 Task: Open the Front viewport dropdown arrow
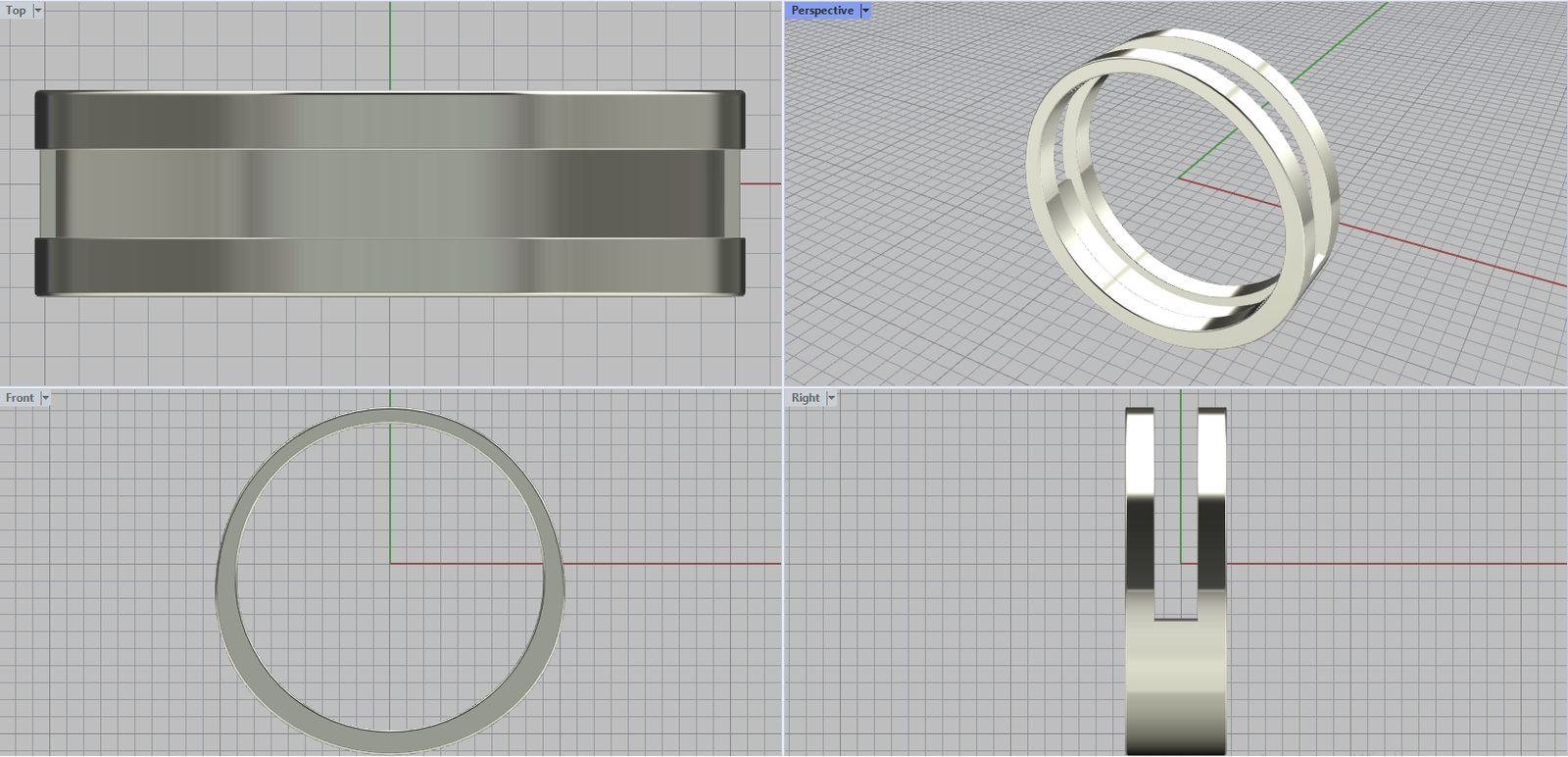(45, 398)
